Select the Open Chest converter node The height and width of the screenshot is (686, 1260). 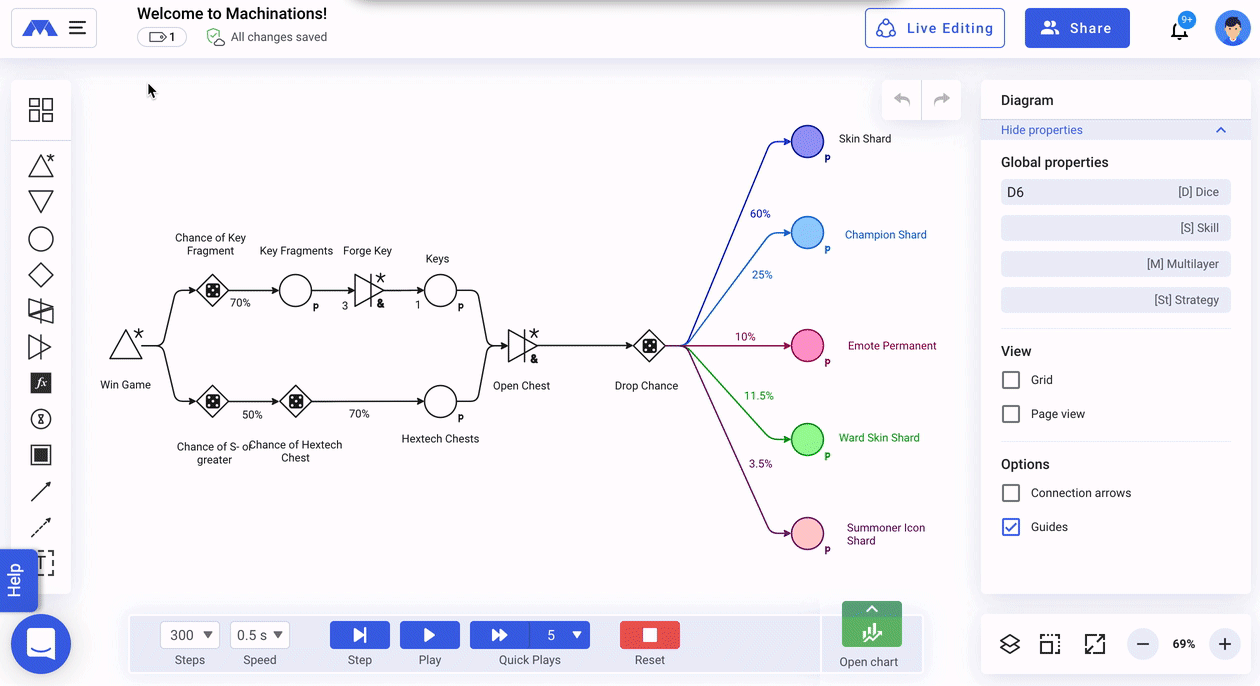tap(523, 346)
